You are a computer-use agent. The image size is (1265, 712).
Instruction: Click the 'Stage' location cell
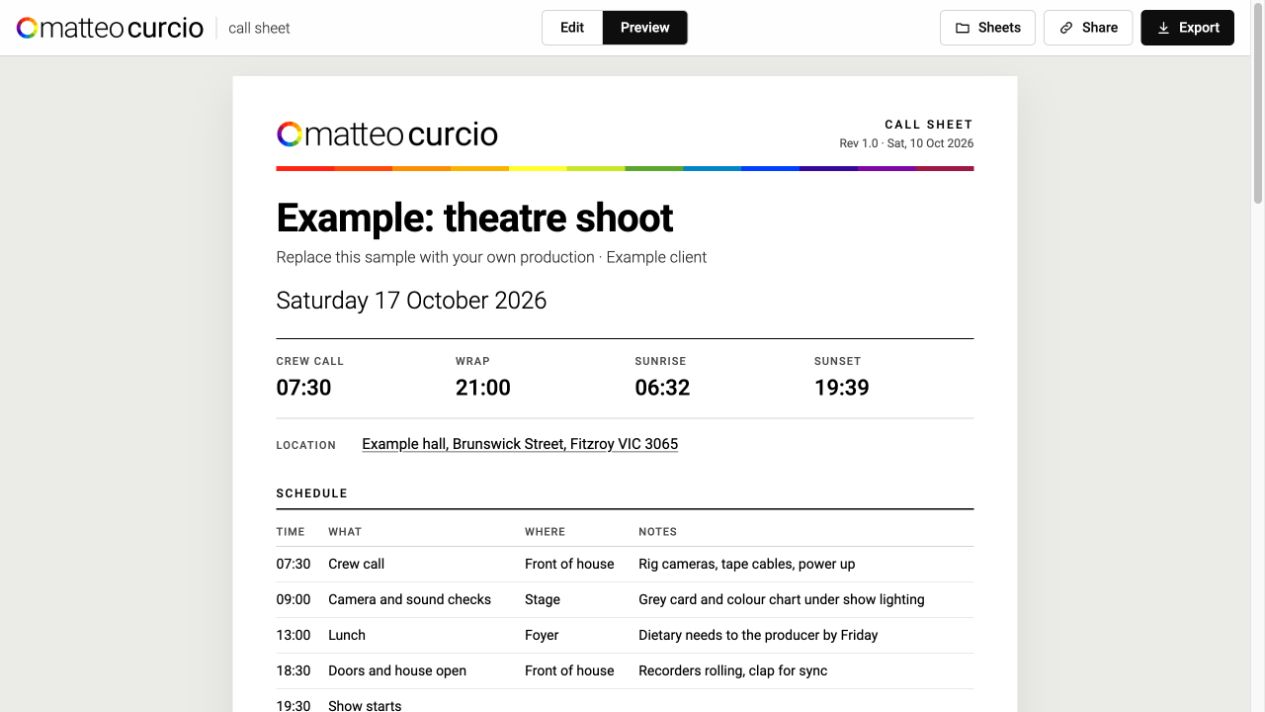click(x=542, y=600)
